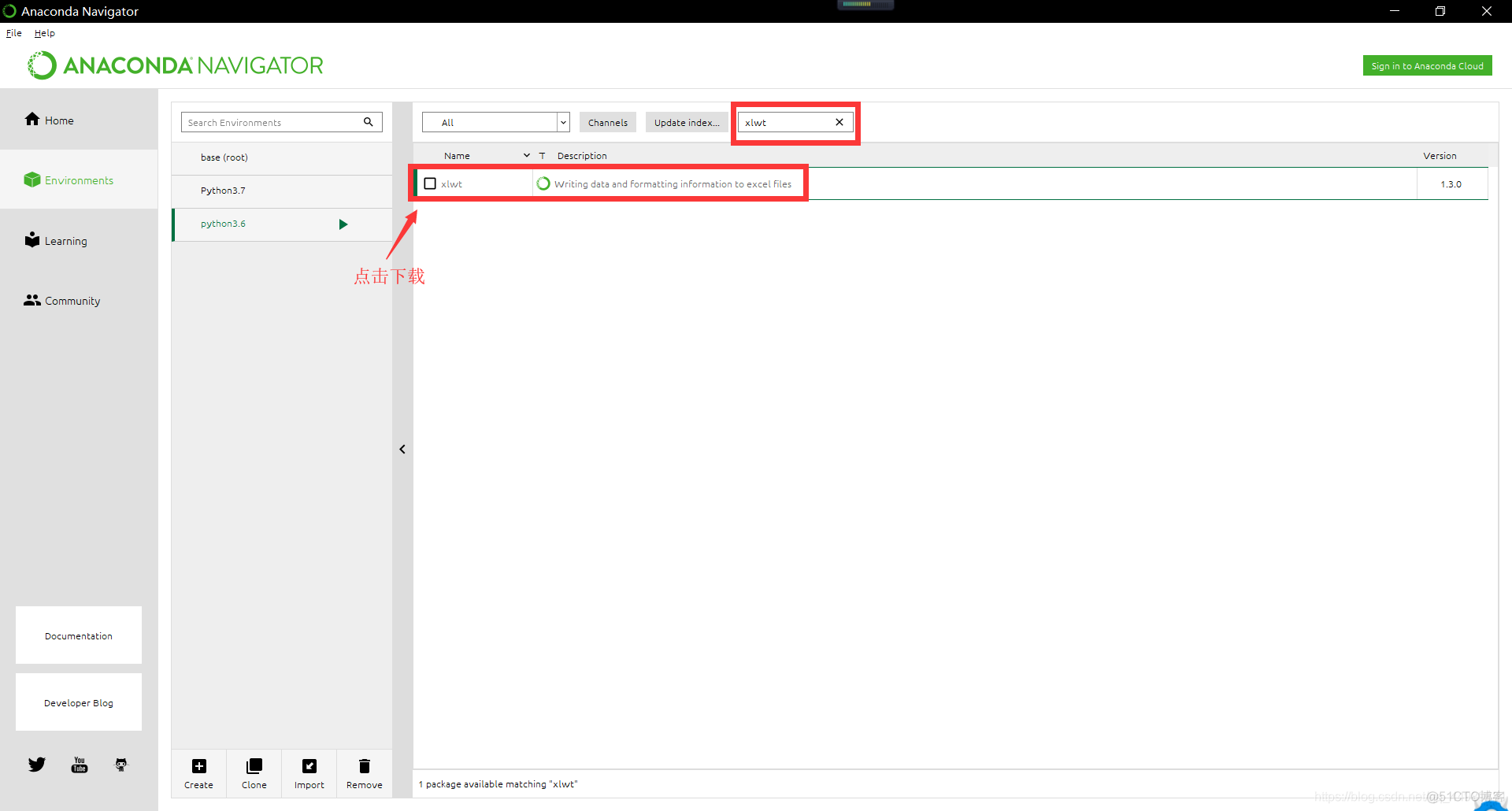Viewport: 1512px width, 811px height.
Task: Open the Learning section
Action: point(79,240)
